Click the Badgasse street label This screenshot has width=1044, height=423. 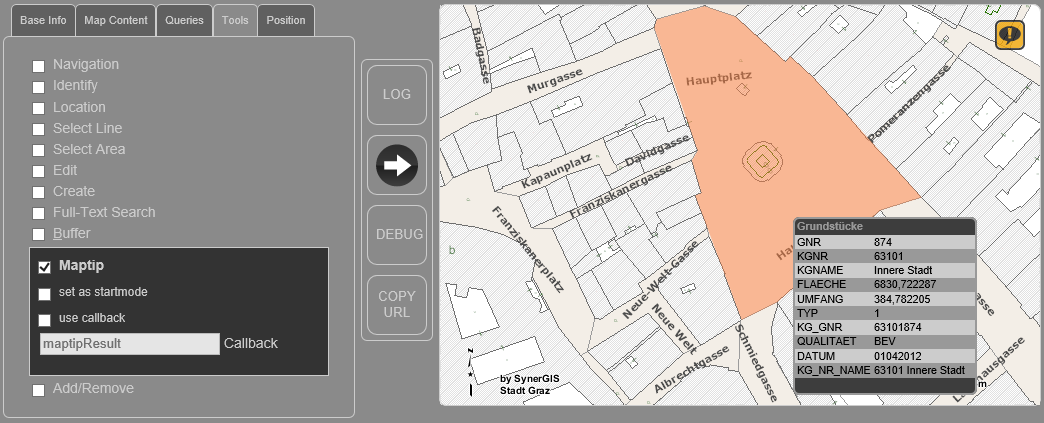[x=481, y=54]
